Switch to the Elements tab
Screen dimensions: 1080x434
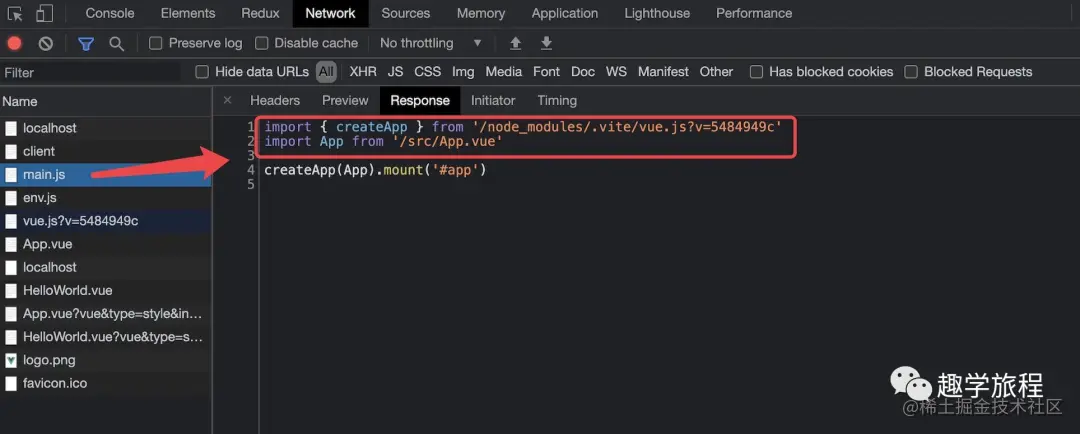tap(188, 13)
